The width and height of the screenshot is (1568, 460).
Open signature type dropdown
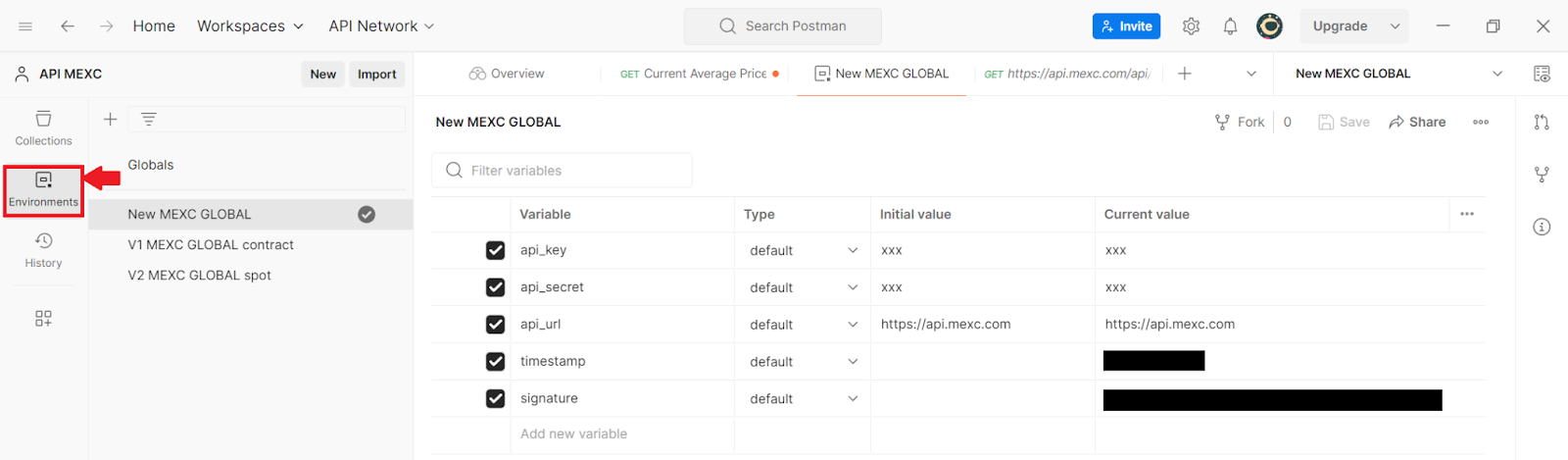[x=803, y=398]
